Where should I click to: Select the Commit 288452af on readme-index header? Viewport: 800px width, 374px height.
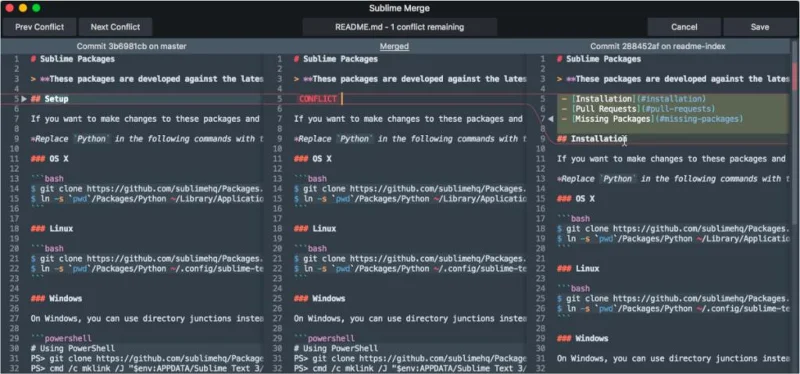(x=658, y=46)
